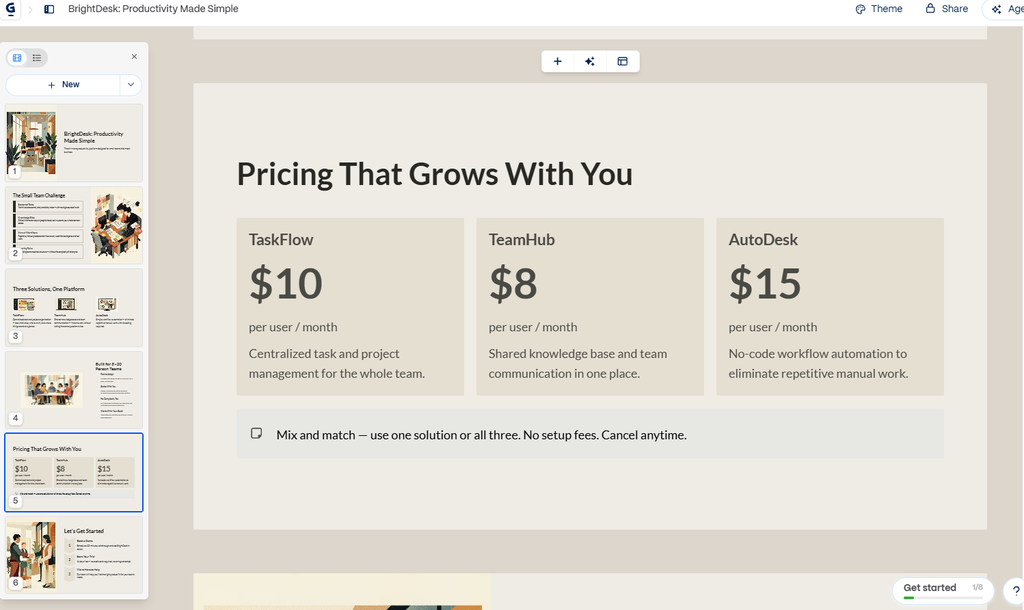
Task: Select slide 2 The Small Team Challenge
Action: [x=74, y=225]
